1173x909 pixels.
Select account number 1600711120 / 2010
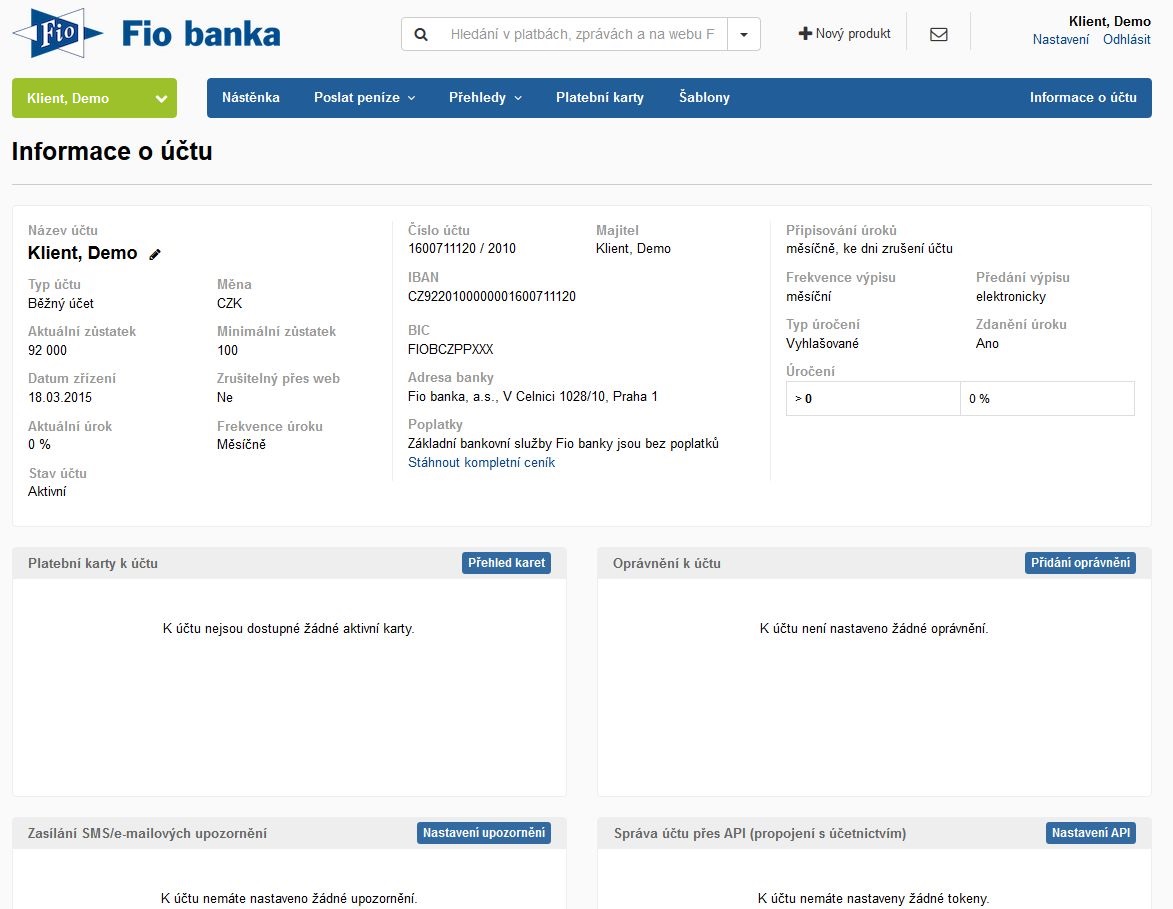(x=462, y=248)
